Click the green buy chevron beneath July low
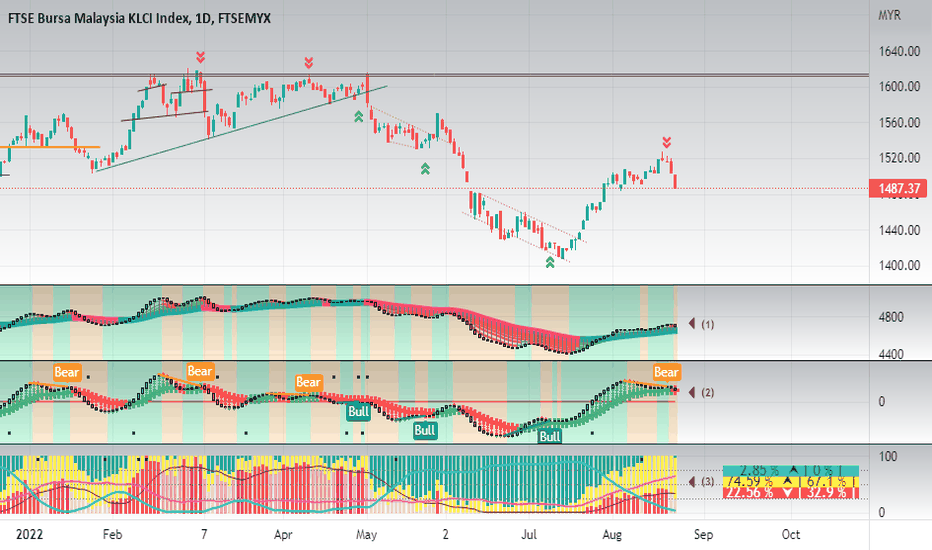The height and width of the screenshot is (550, 932). point(550,262)
